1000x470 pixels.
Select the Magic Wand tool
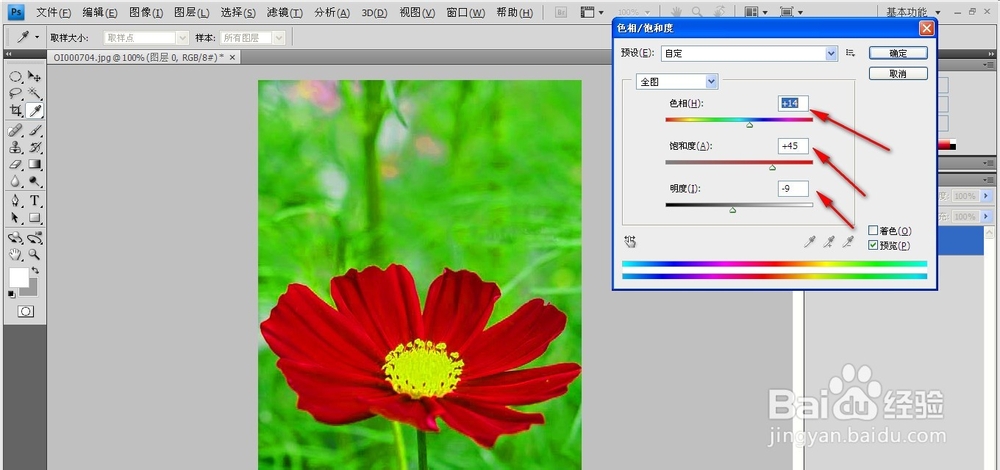(35, 93)
